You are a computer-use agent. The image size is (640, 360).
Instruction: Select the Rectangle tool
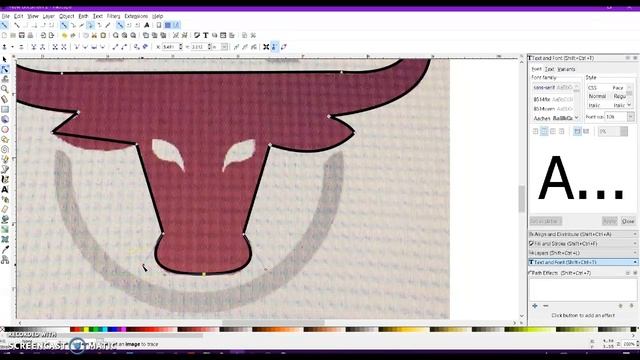[5, 109]
